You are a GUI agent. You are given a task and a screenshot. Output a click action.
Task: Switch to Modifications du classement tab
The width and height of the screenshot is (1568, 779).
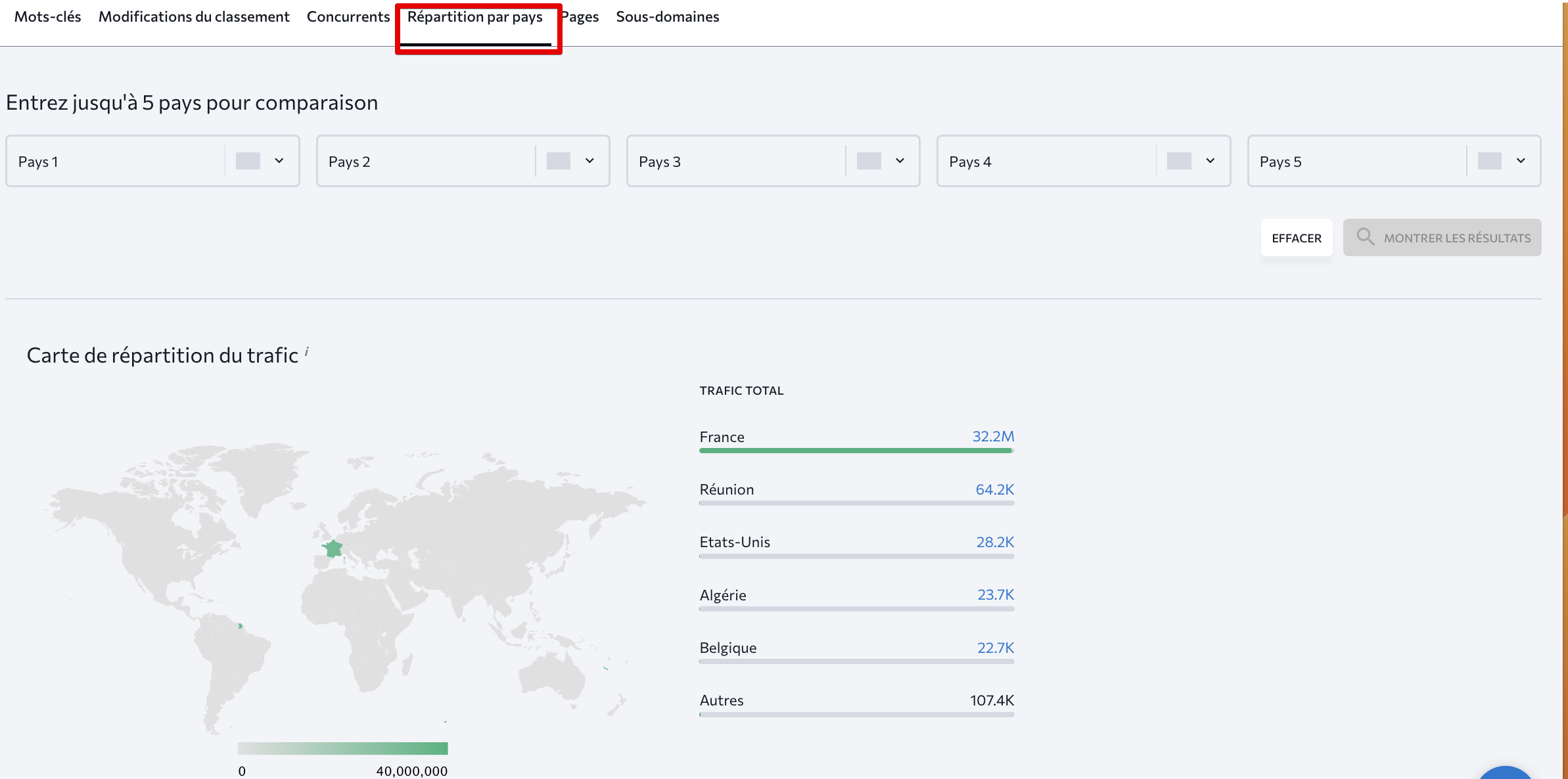point(194,17)
